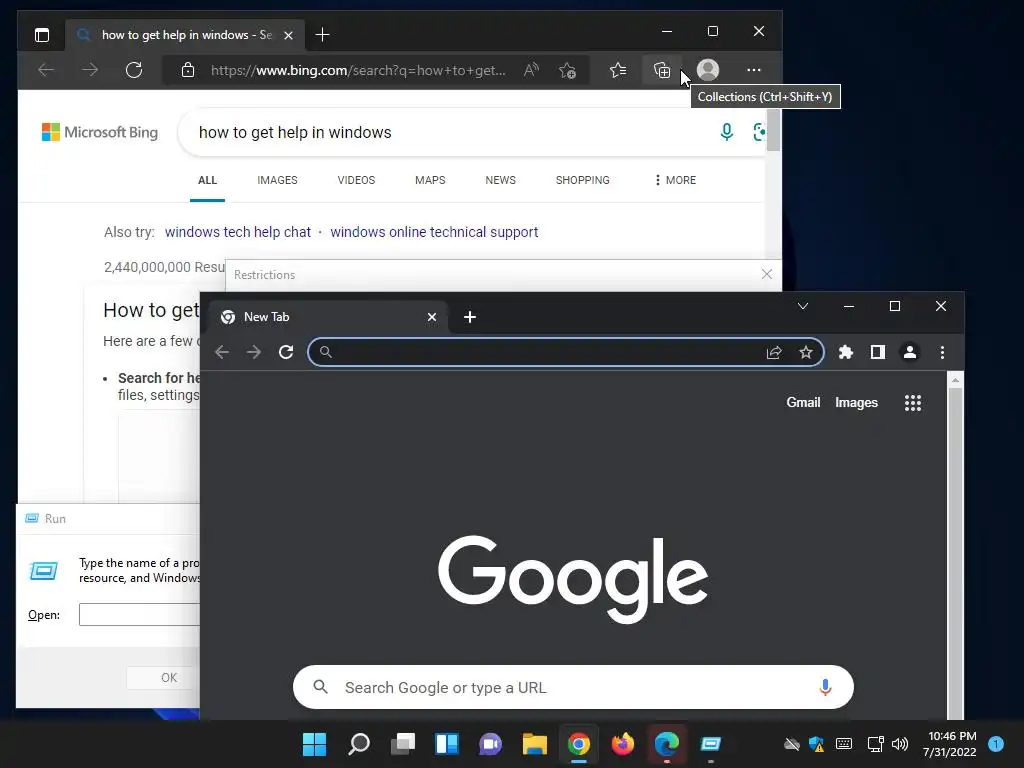Close the Chrome New Tab

click(x=432, y=317)
